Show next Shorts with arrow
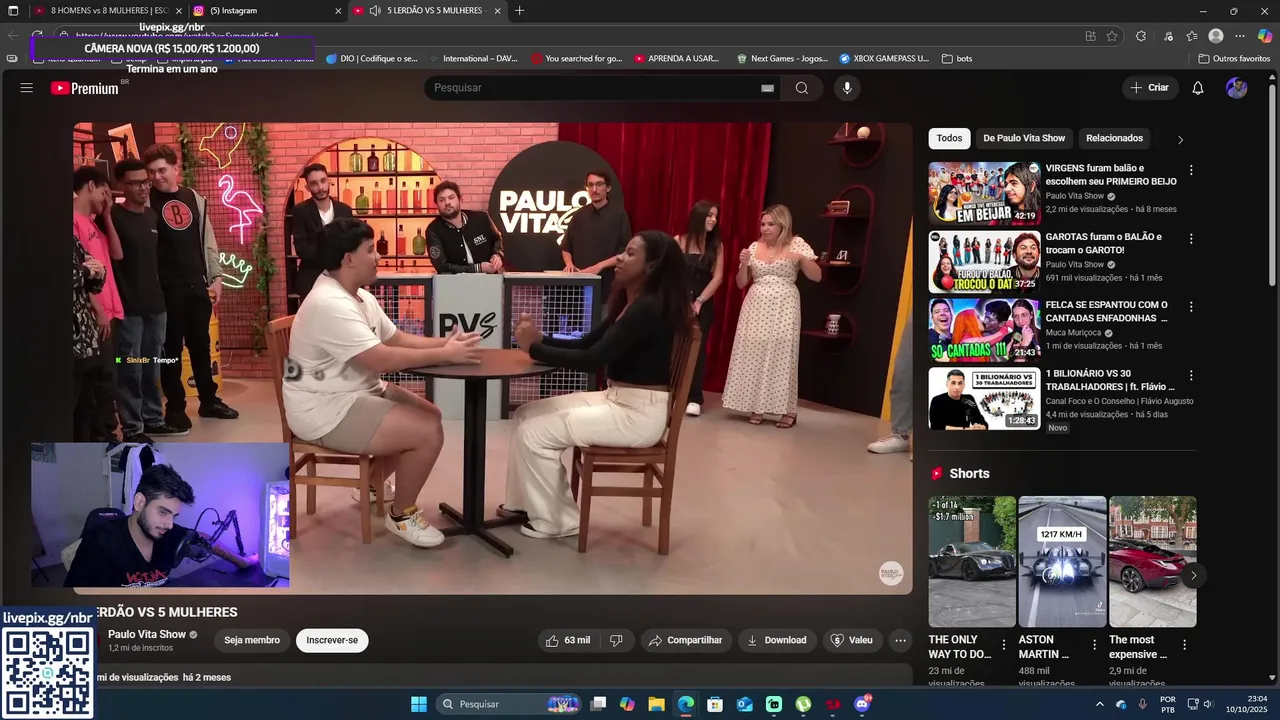Image resolution: width=1280 pixels, height=720 pixels. point(1193,575)
